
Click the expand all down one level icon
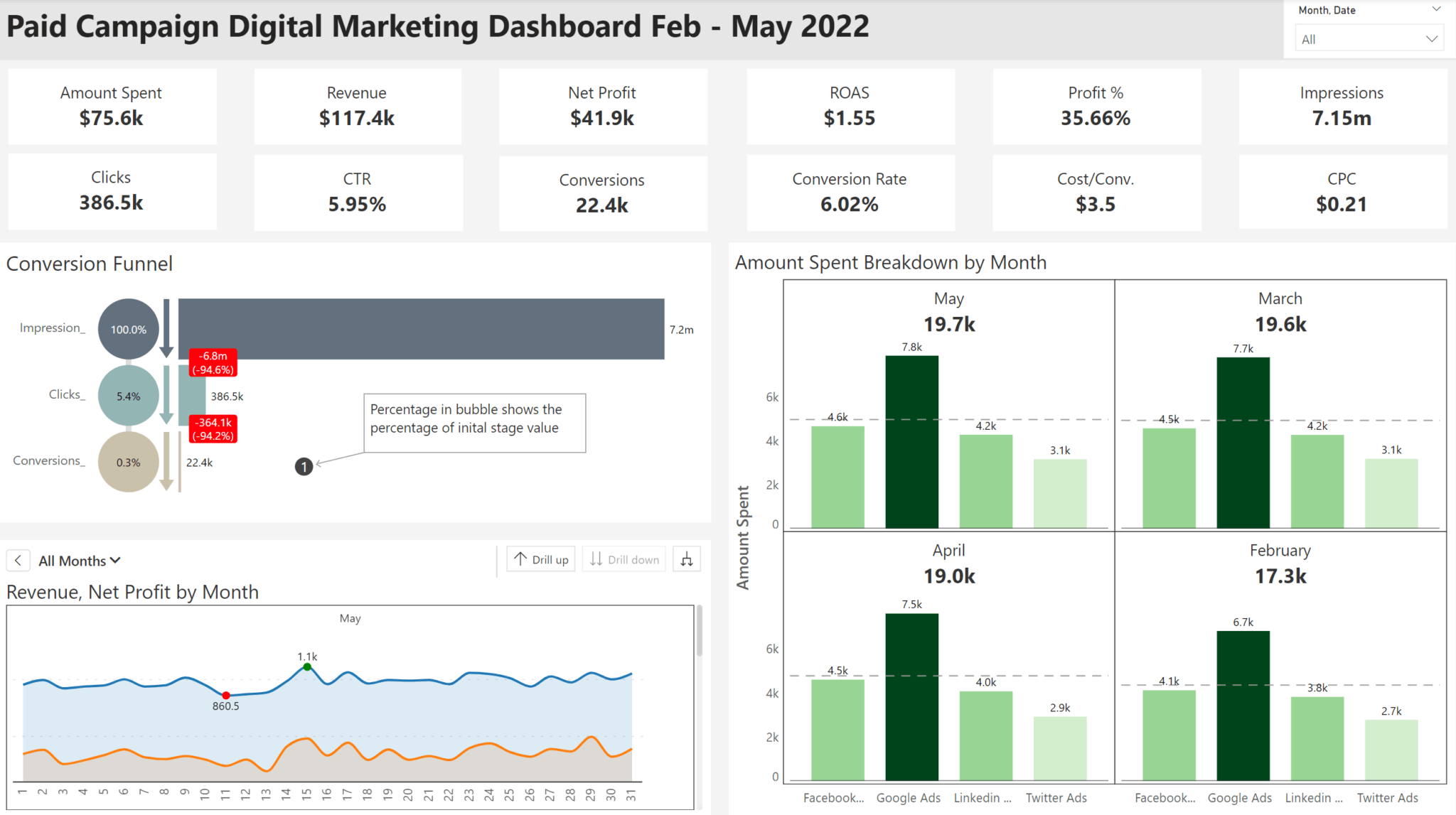coord(686,559)
